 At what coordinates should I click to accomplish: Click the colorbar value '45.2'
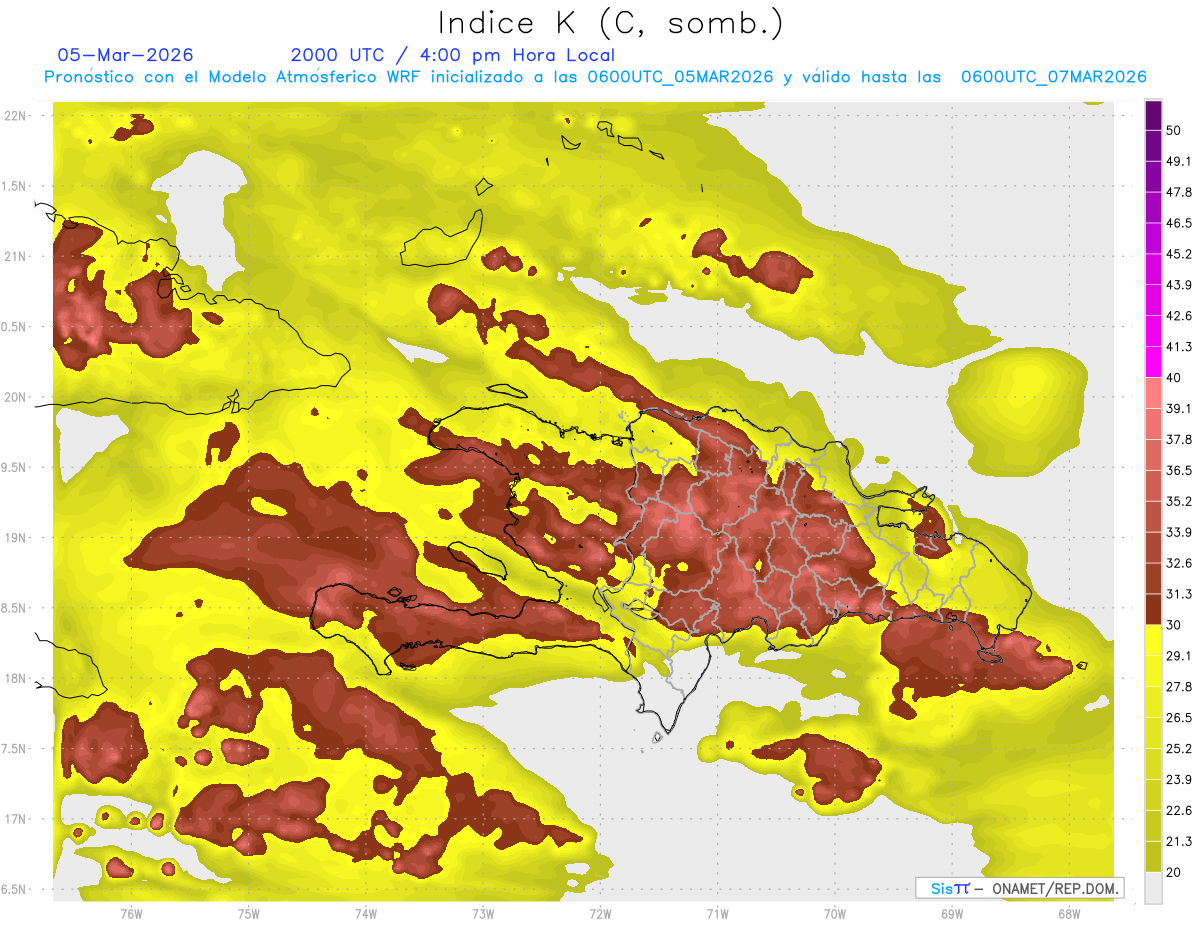coord(1179,254)
